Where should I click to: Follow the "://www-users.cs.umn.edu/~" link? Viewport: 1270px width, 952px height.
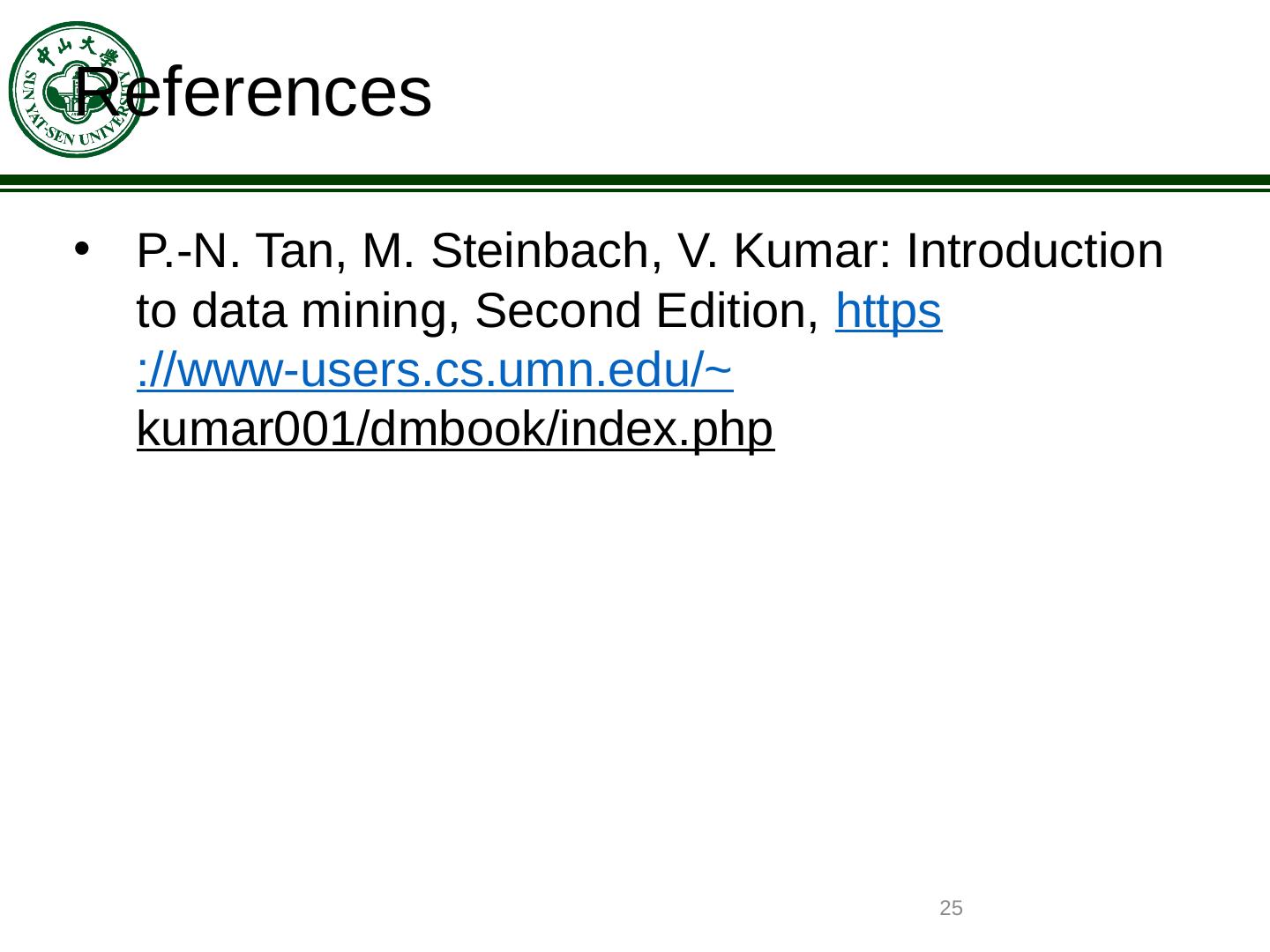tap(436, 371)
